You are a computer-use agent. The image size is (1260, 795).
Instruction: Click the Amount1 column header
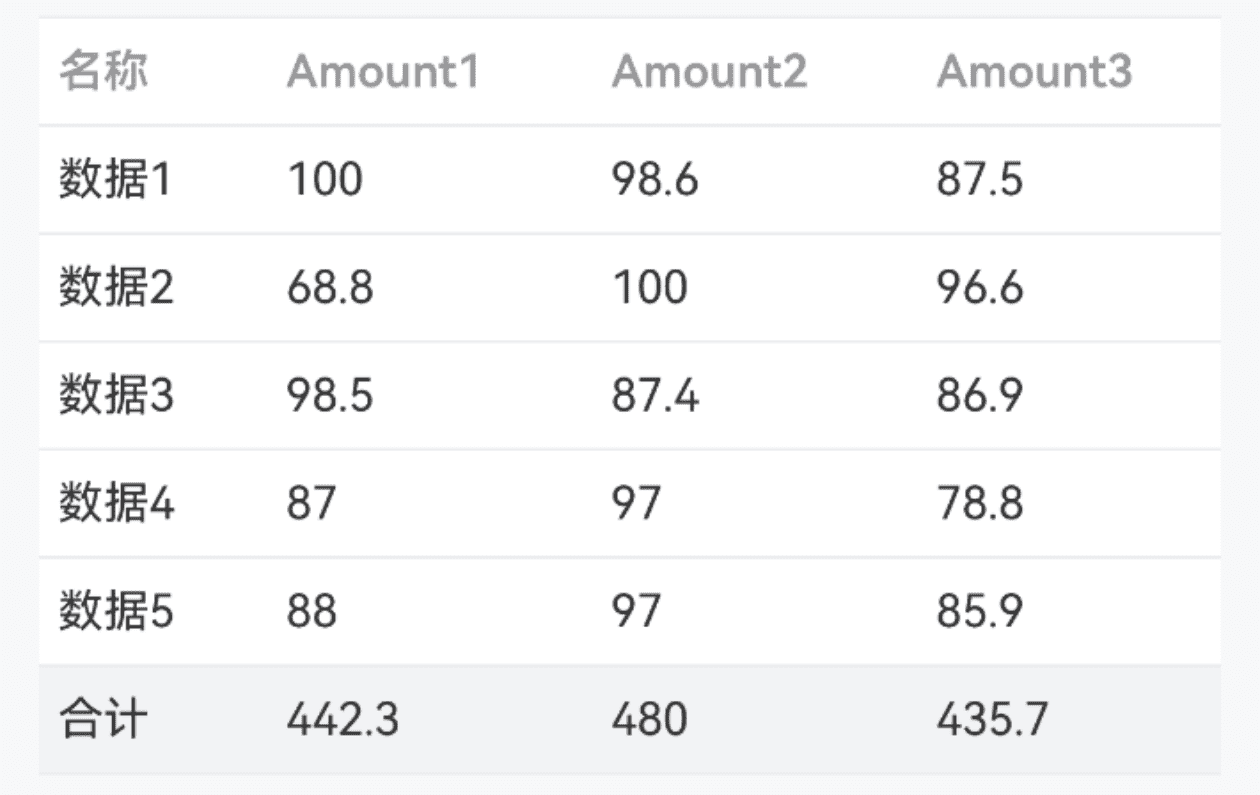coord(384,72)
